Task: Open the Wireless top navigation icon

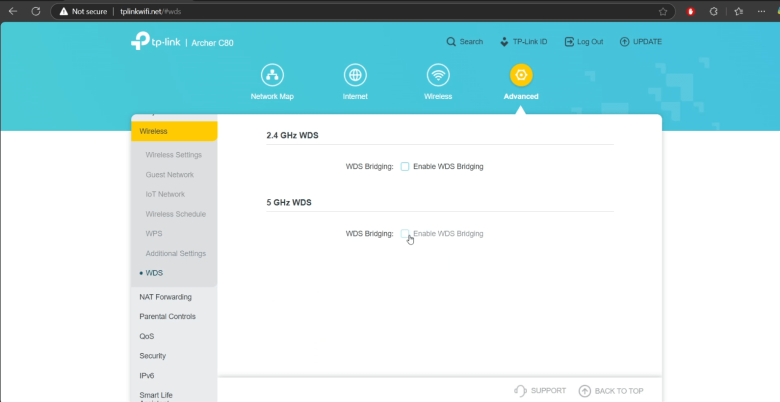Action: (x=437, y=76)
